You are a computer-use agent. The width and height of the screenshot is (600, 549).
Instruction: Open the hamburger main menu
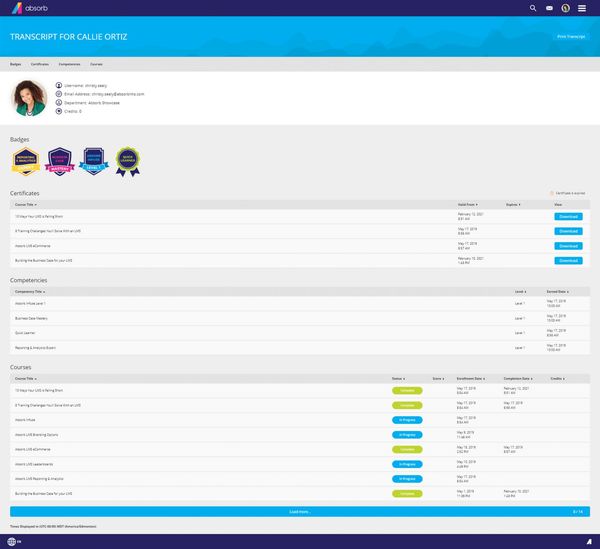pyautogui.click(x=582, y=8)
